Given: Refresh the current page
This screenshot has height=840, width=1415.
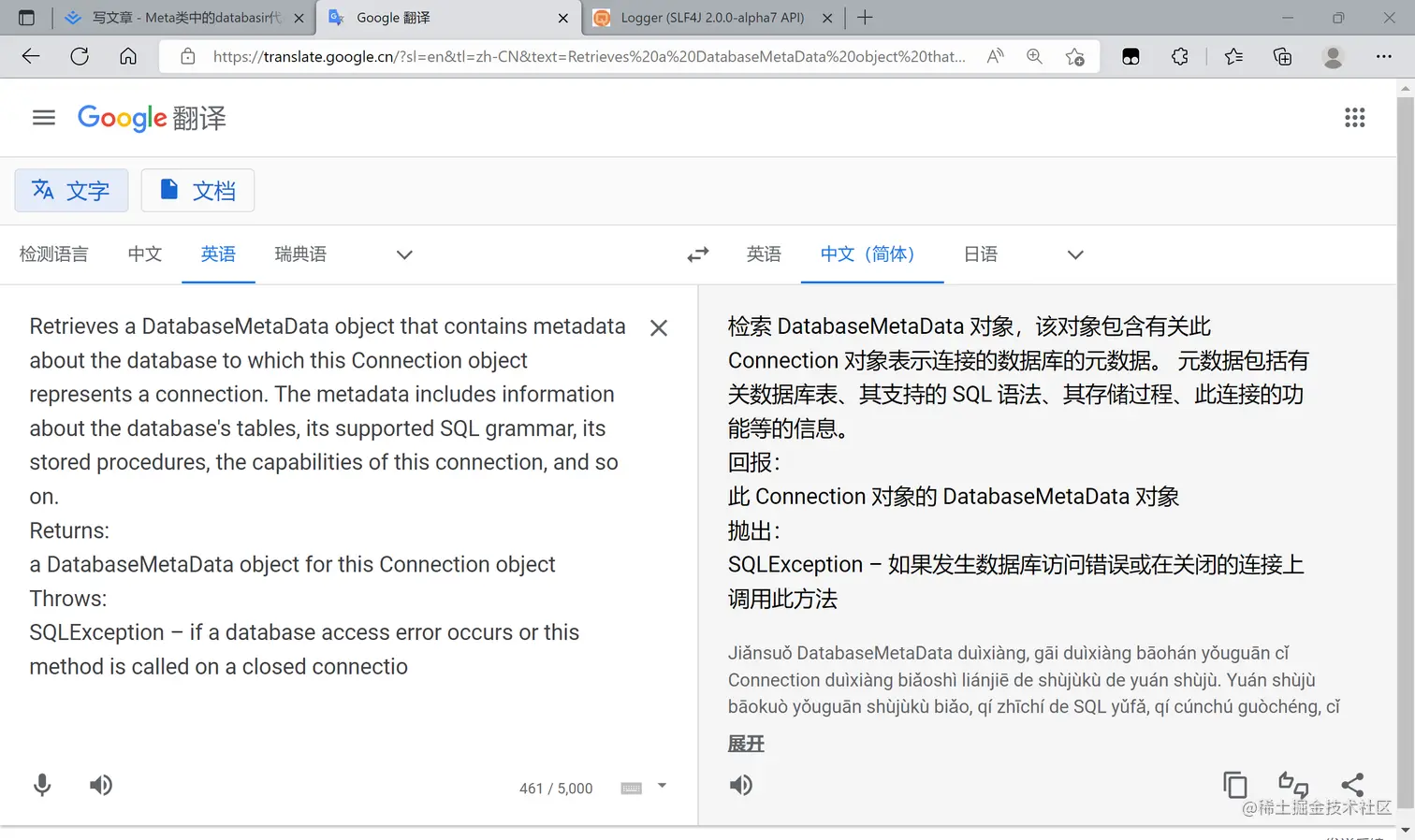Looking at the screenshot, I should pos(80,56).
